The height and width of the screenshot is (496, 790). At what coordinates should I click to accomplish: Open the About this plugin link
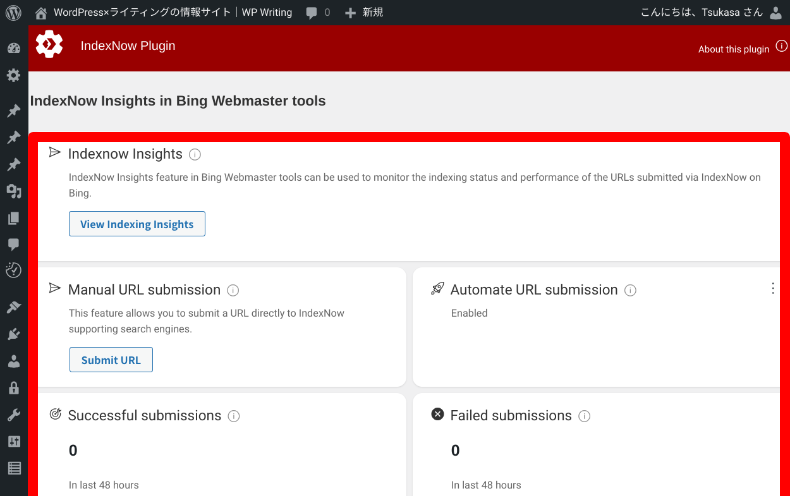click(x=734, y=49)
